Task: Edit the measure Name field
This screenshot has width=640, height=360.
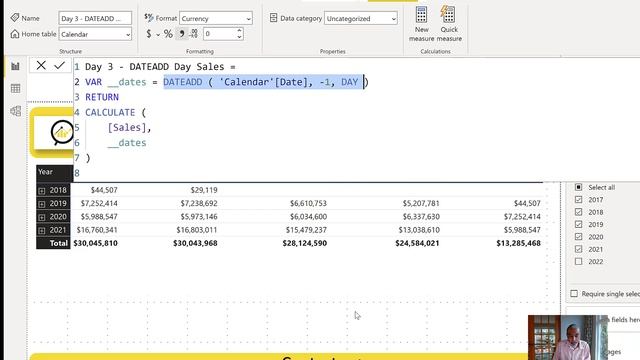Action: point(95,18)
